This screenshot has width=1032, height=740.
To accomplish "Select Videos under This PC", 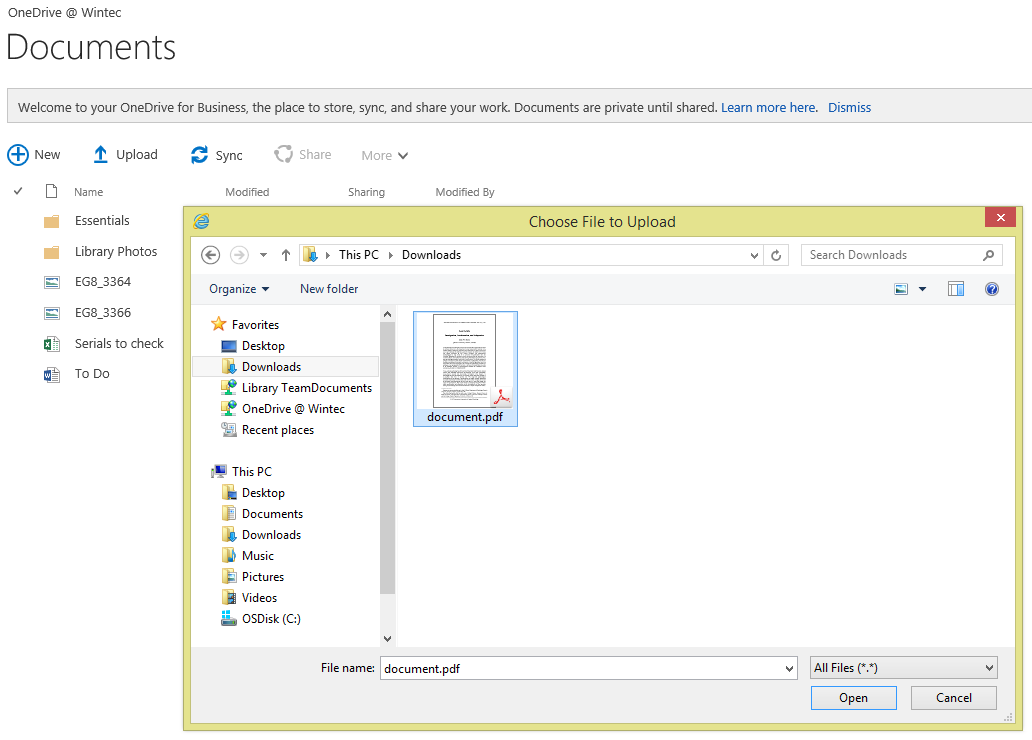I will tap(259, 598).
